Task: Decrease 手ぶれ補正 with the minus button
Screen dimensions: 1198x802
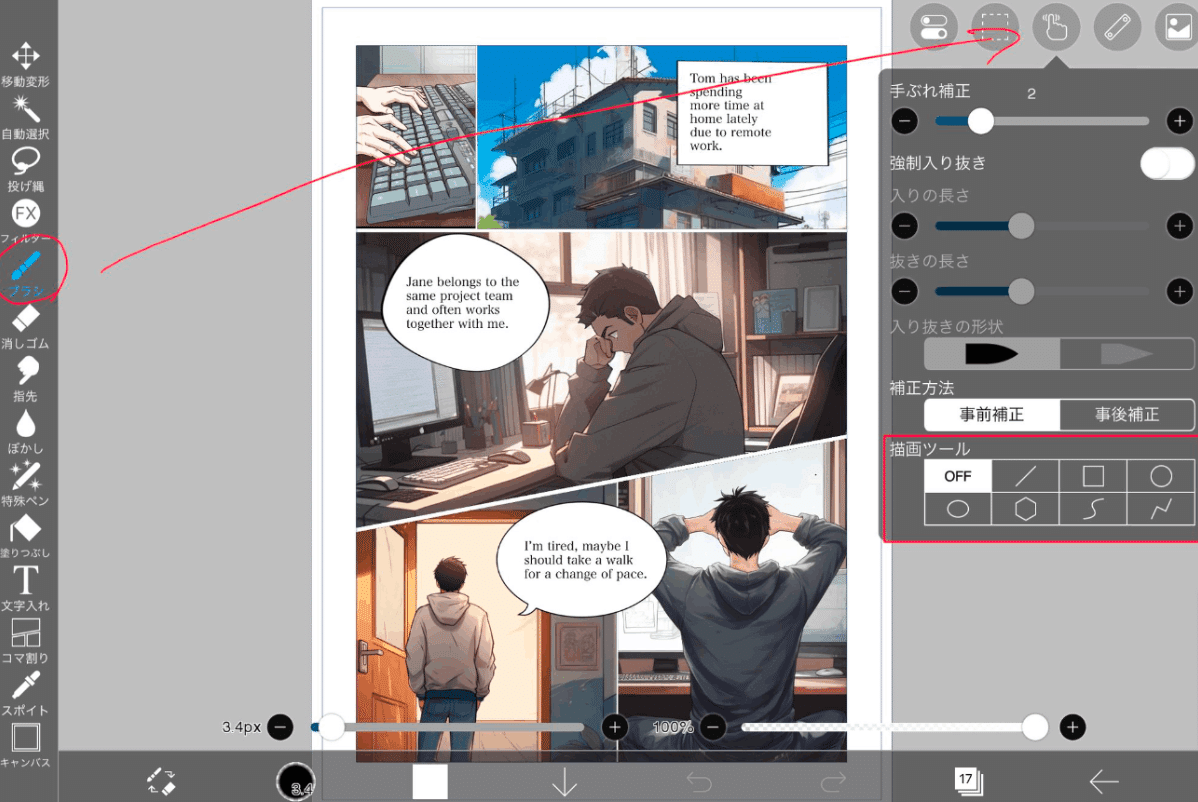Action: pyautogui.click(x=905, y=121)
